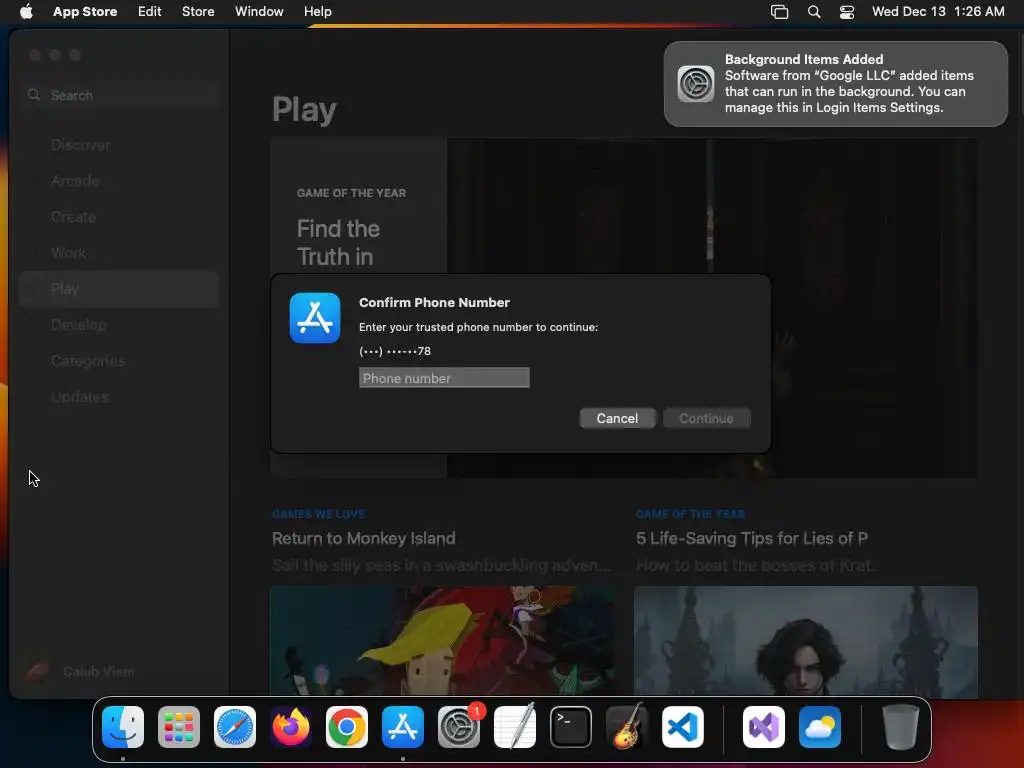Launch Visual Studio Code from dock
Screen dimensions: 1024x768
point(682,727)
